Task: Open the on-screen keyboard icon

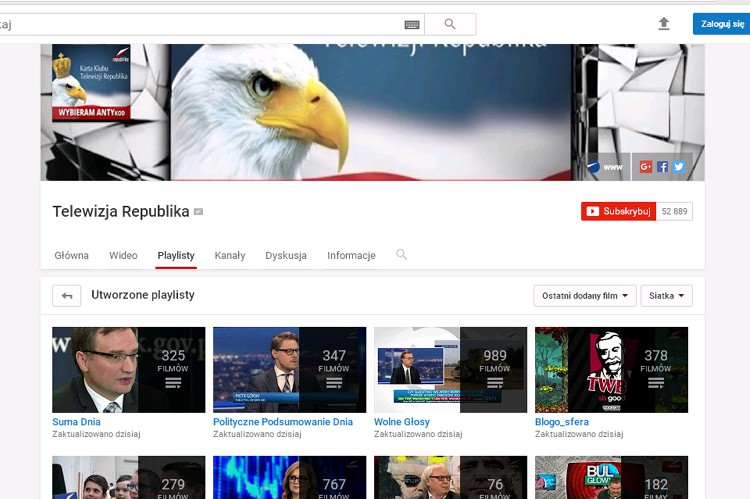Action: pyautogui.click(x=412, y=24)
